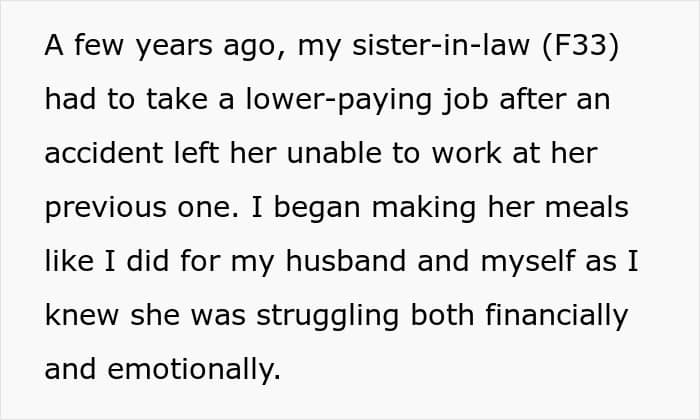Click the word 'years' in first line

tap(174, 46)
